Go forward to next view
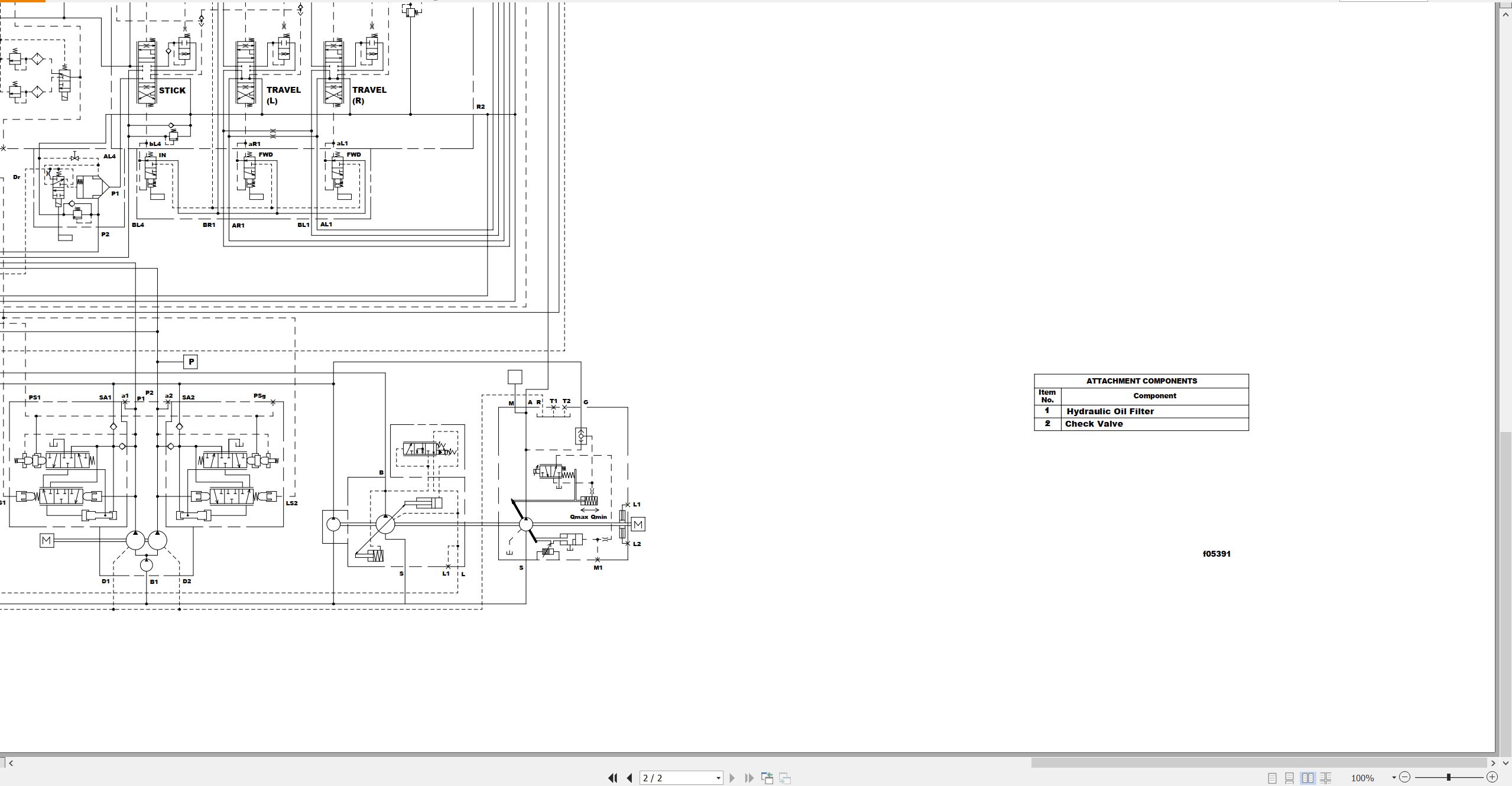 (x=785, y=778)
